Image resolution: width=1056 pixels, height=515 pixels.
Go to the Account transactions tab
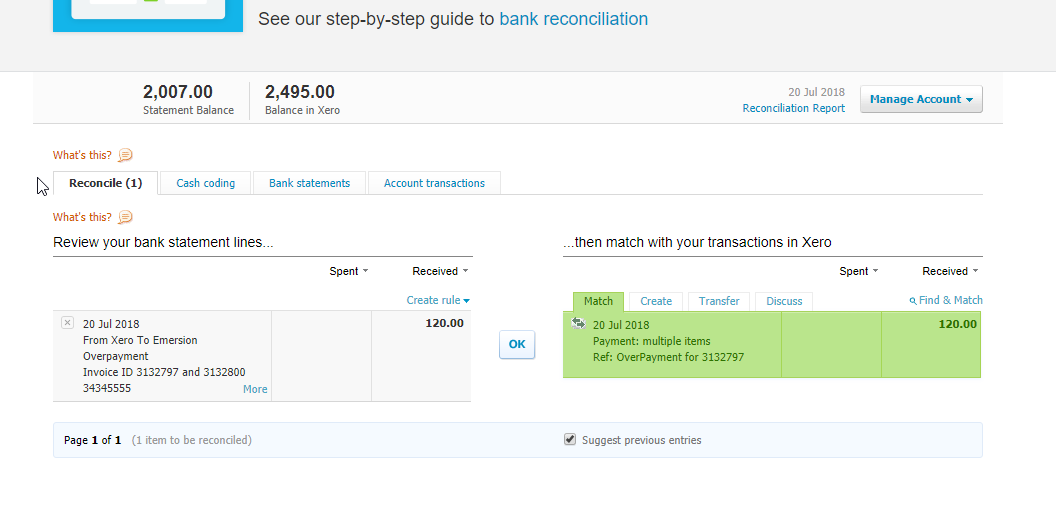[434, 183]
